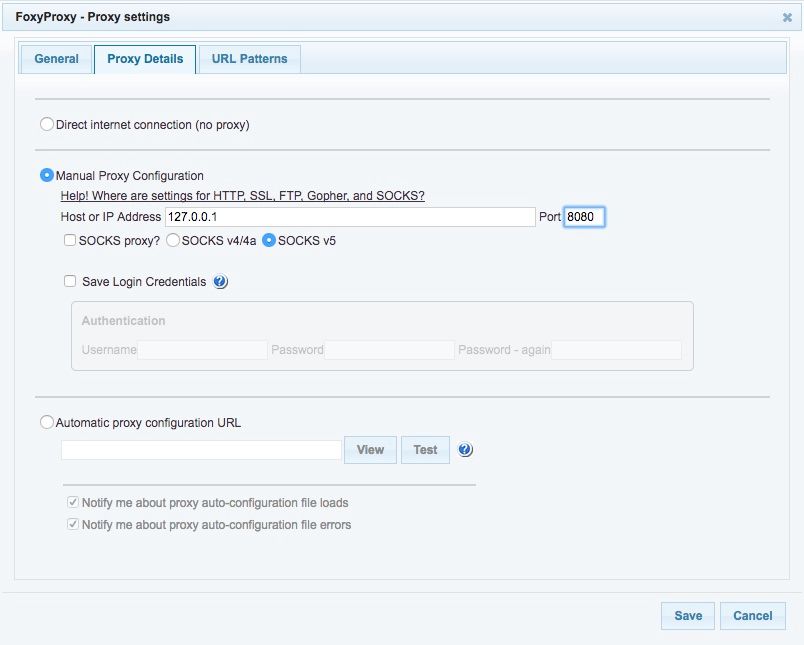
Task: Toggle notify about auto-configuration file errors
Action: pos(73,524)
